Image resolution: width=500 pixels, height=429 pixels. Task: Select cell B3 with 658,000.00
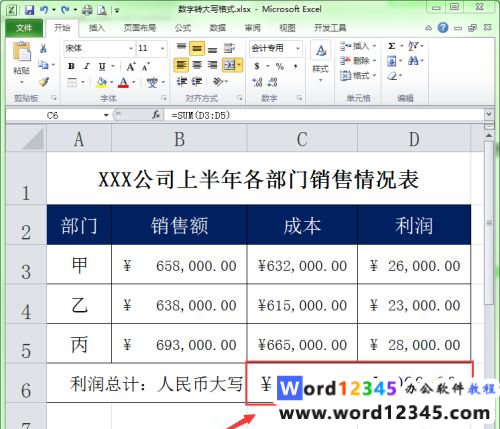pyautogui.click(x=179, y=265)
